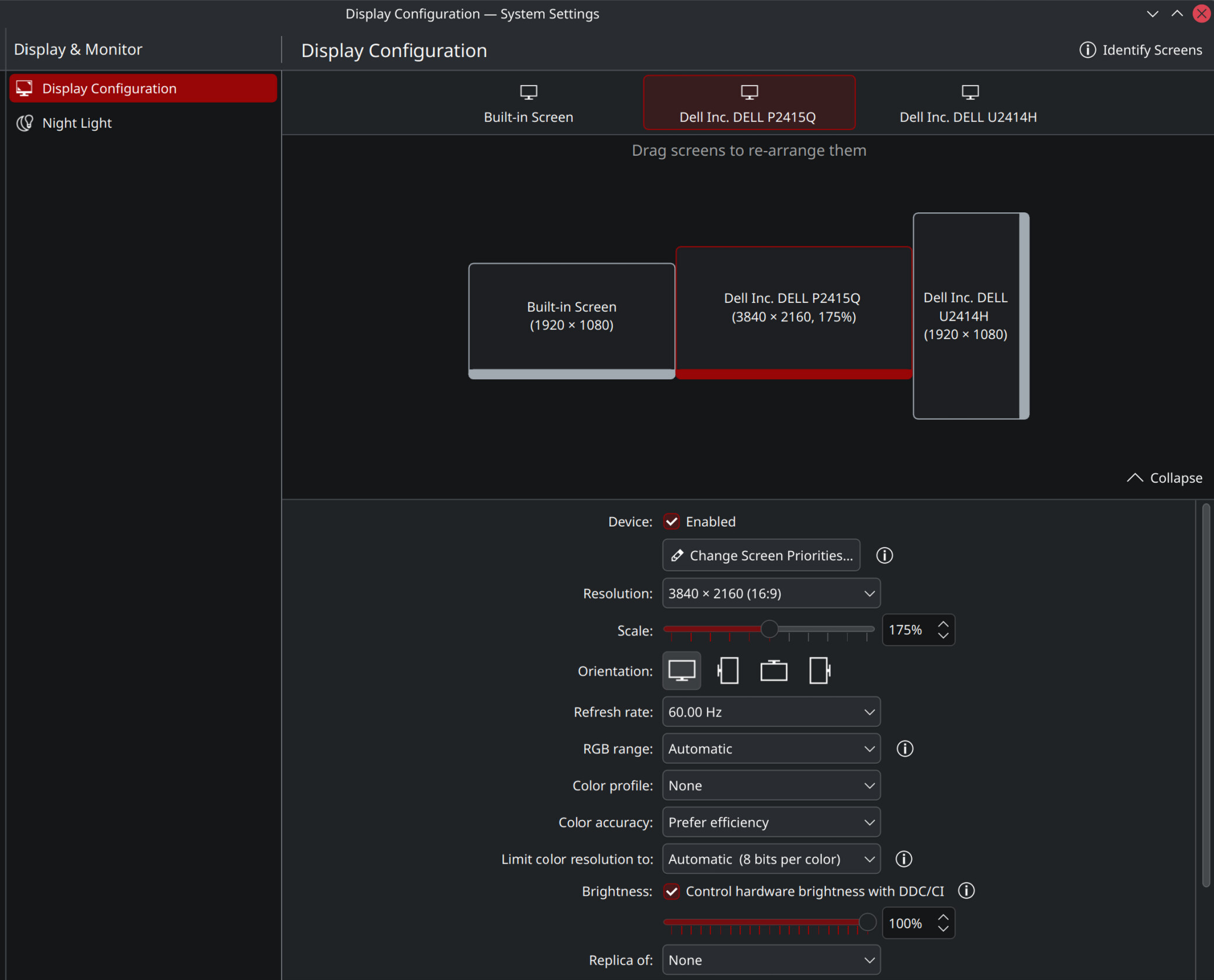Screen dimensions: 1214x980
Task: Click info icon next to color resolution
Action: 903,859
